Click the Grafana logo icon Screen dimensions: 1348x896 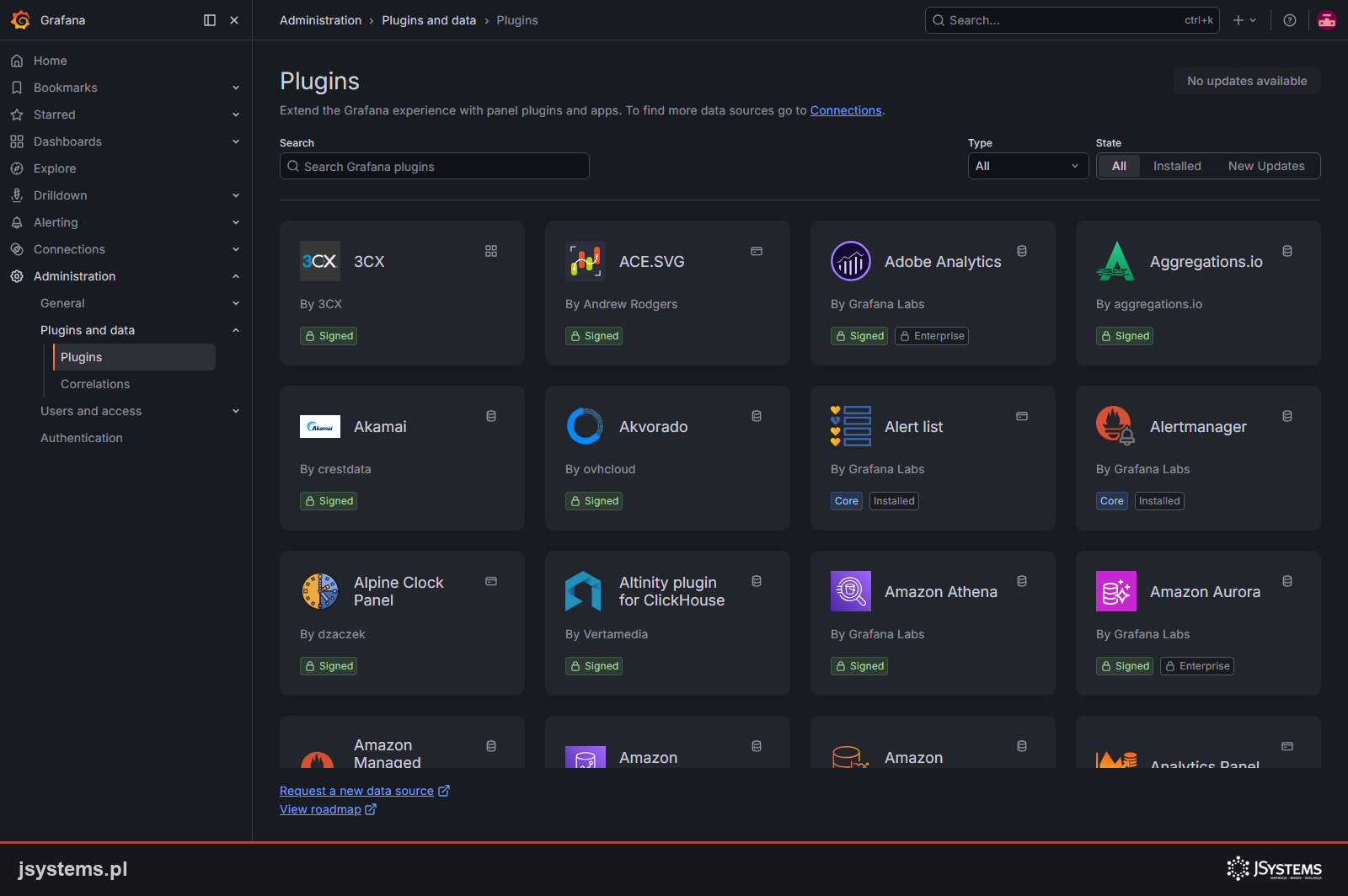pos(21,20)
